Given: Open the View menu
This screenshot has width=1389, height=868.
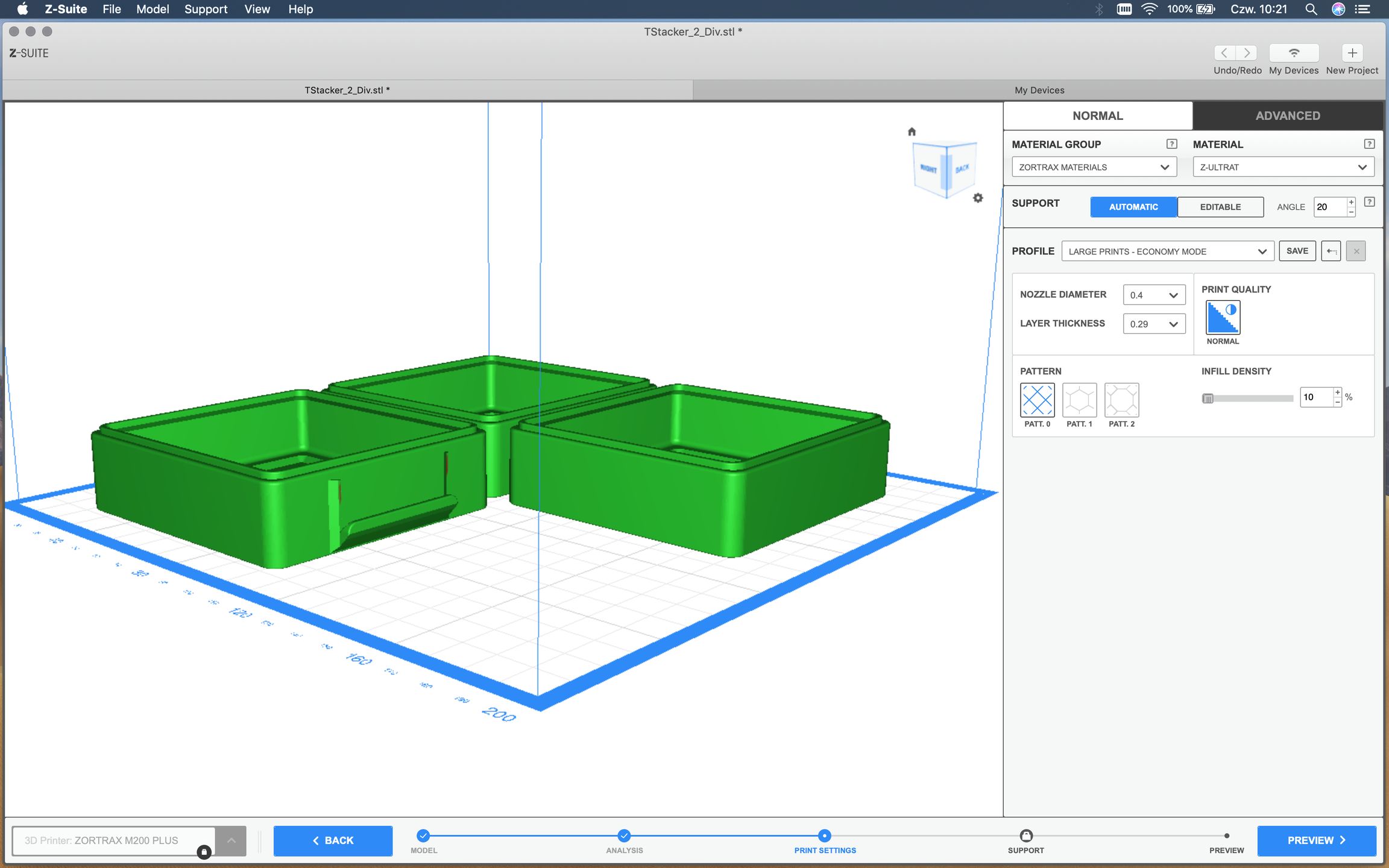Looking at the screenshot, I should pyautogui.click(x=257, y=9).
